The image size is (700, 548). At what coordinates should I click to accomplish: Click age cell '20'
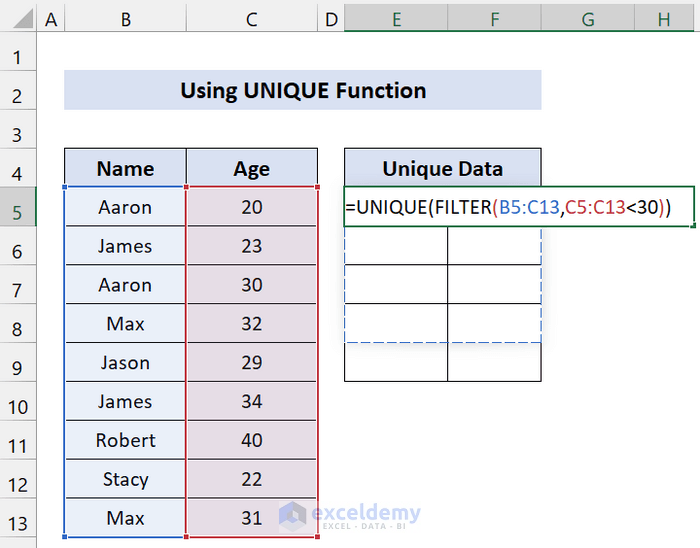(x=252, y=207)
